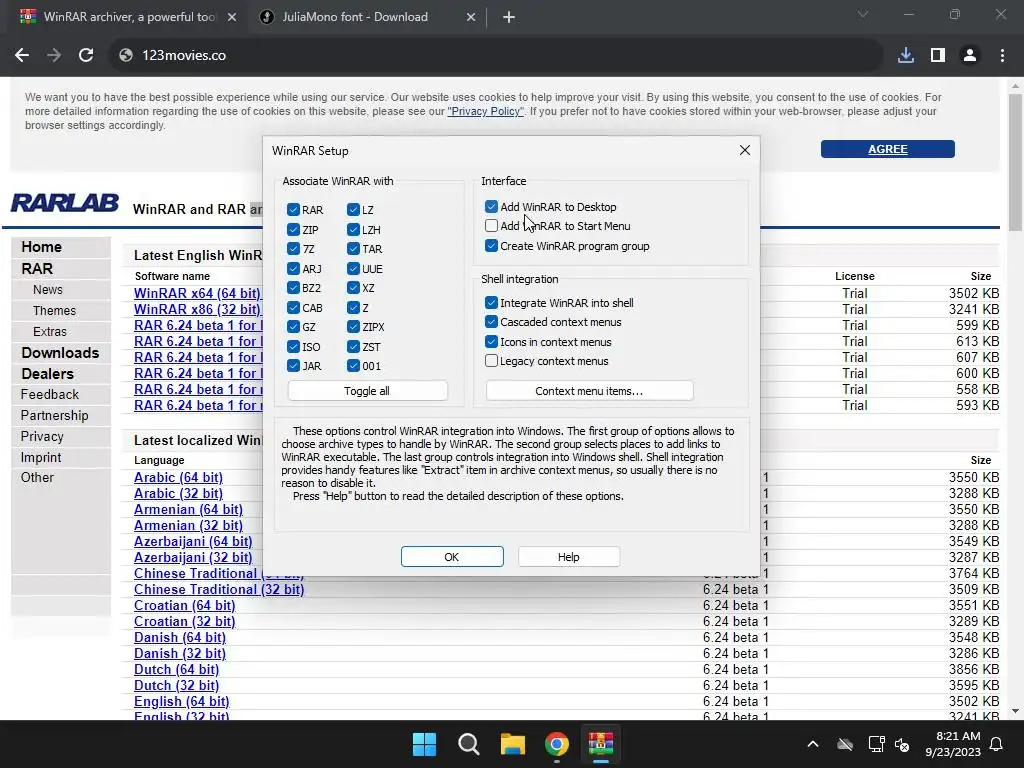This screenshot has height=768, width=1024.
Task: Show hidden system tray icons
Action: 813,744
